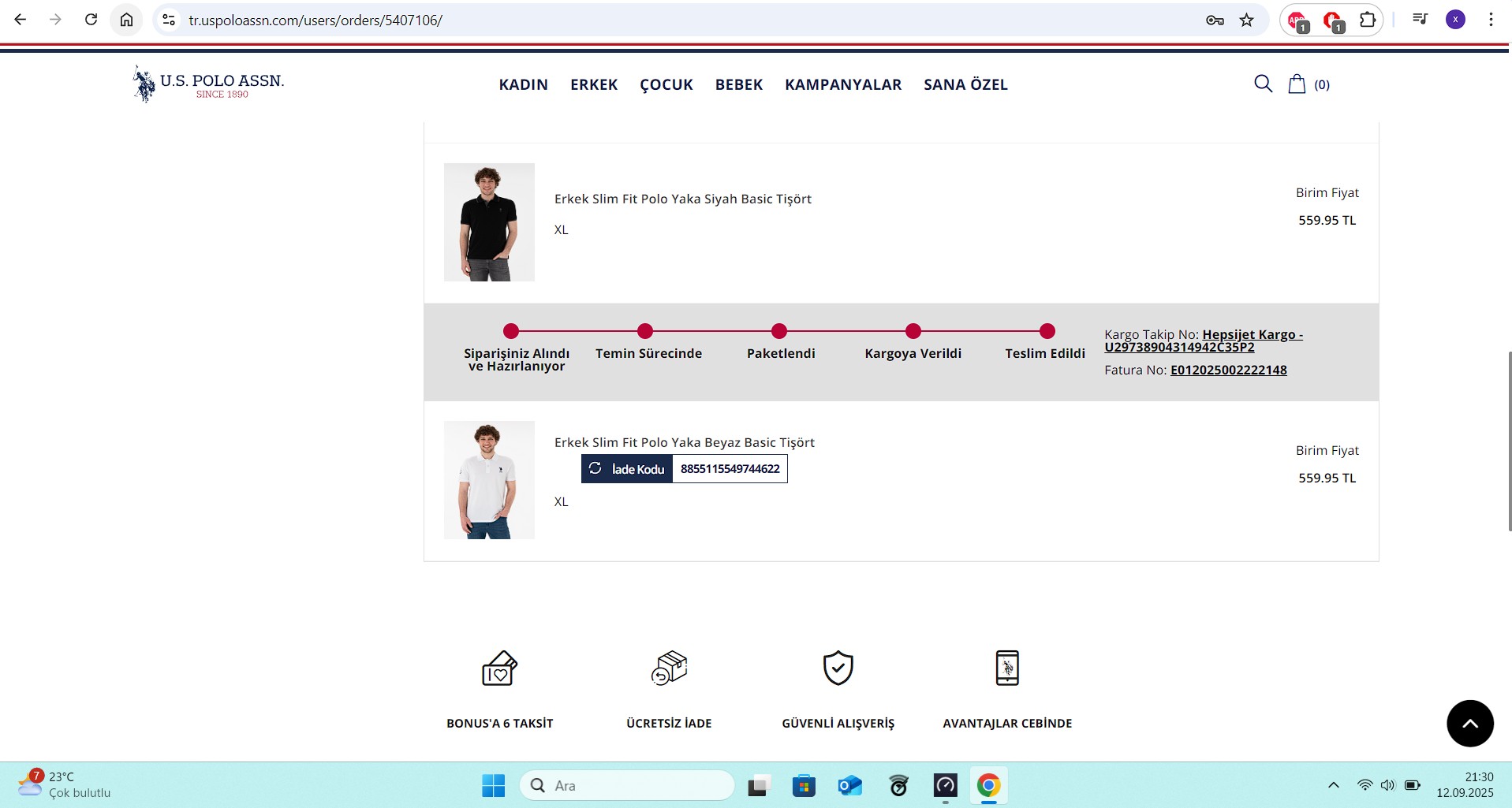The height and width of the screenshot is (808, 1512).
Task: Click the Bonus'a 6 Taksit card icon
Action: point(499,668)
